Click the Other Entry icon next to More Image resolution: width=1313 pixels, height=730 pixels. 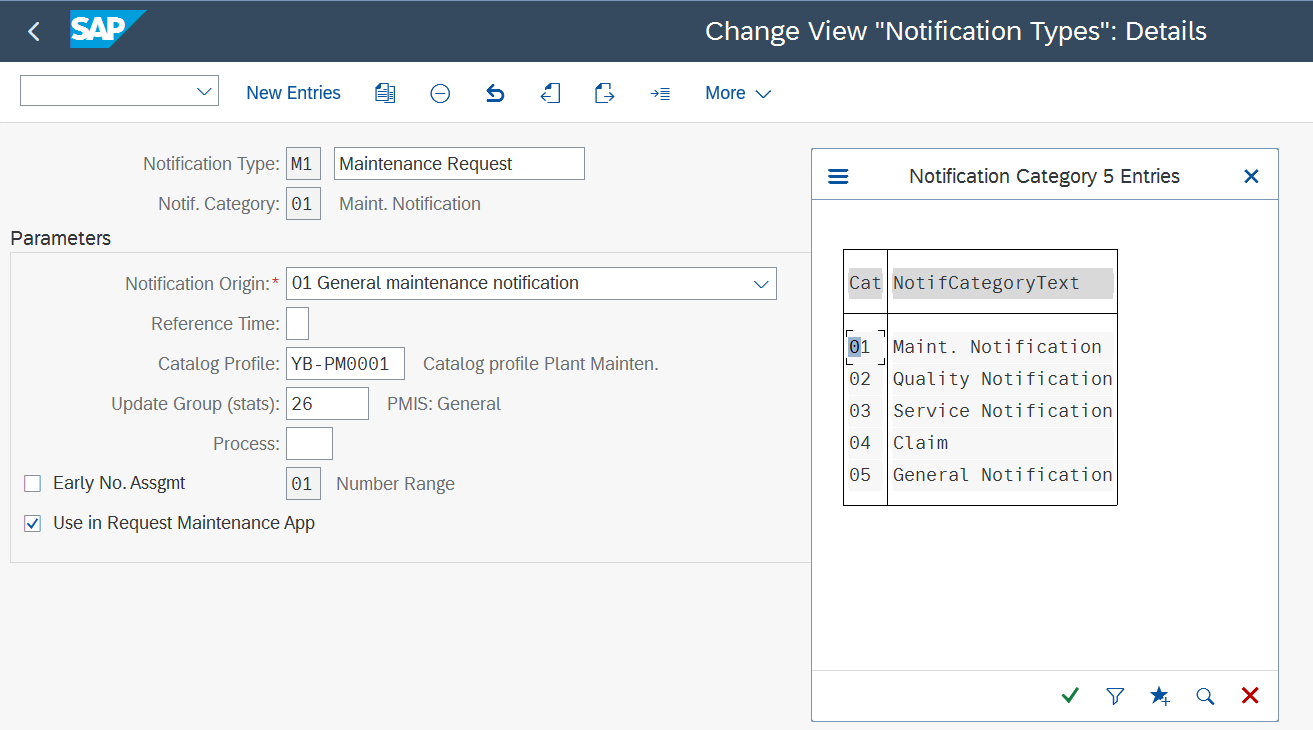coord(660,92)
